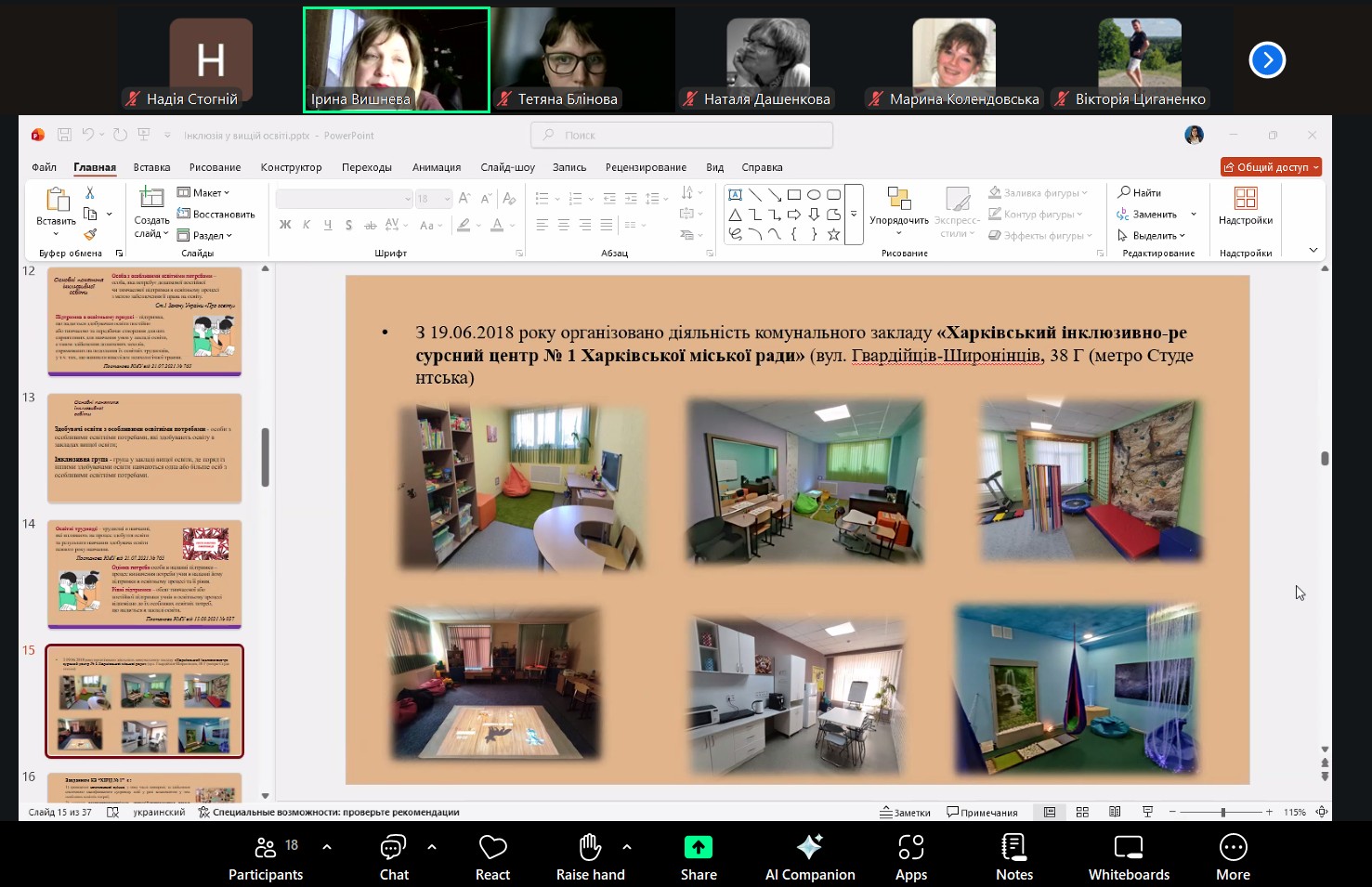This screenshot has height=887, width=1372.
Task: Open the Whiteboards tool
Action: [x=1129, y=847]
